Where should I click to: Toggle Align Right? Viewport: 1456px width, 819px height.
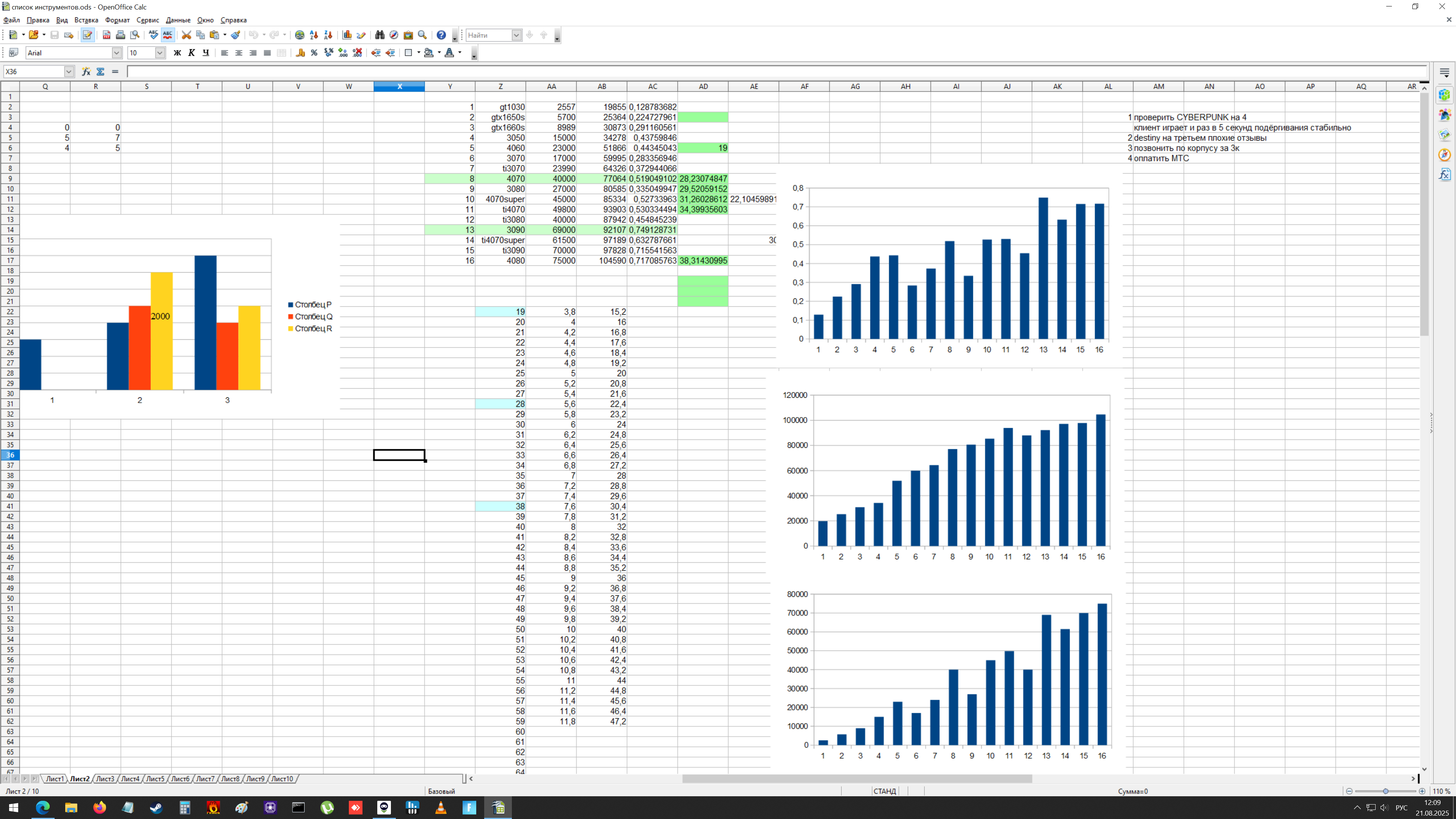(253, 53)
